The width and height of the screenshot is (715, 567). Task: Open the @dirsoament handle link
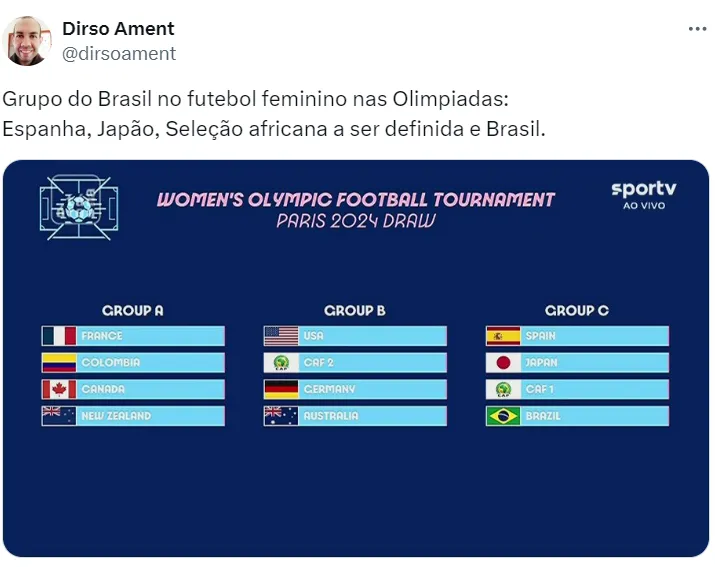[x=119, y=54]
